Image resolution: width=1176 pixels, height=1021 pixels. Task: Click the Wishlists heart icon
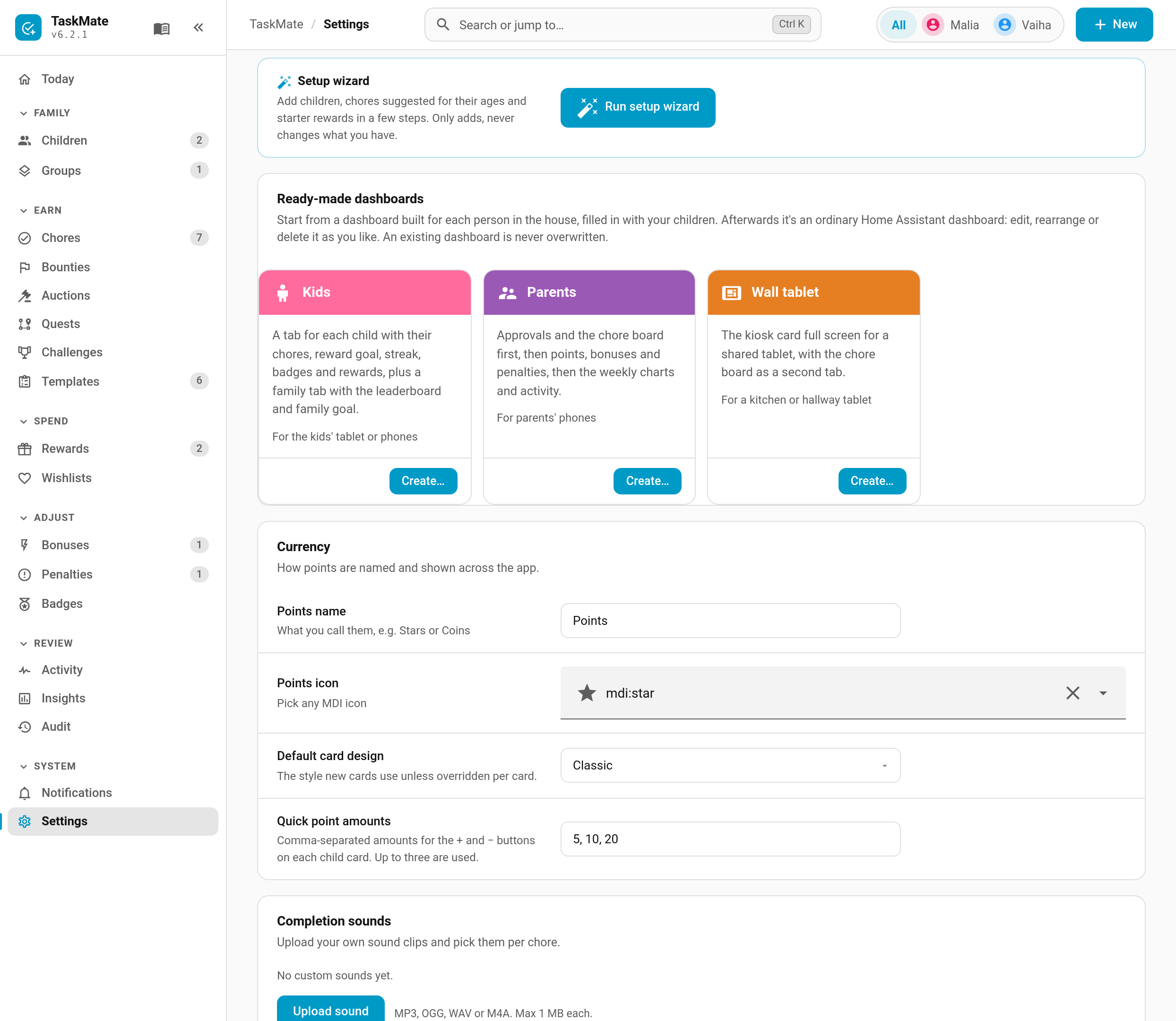tap(25, 478)
